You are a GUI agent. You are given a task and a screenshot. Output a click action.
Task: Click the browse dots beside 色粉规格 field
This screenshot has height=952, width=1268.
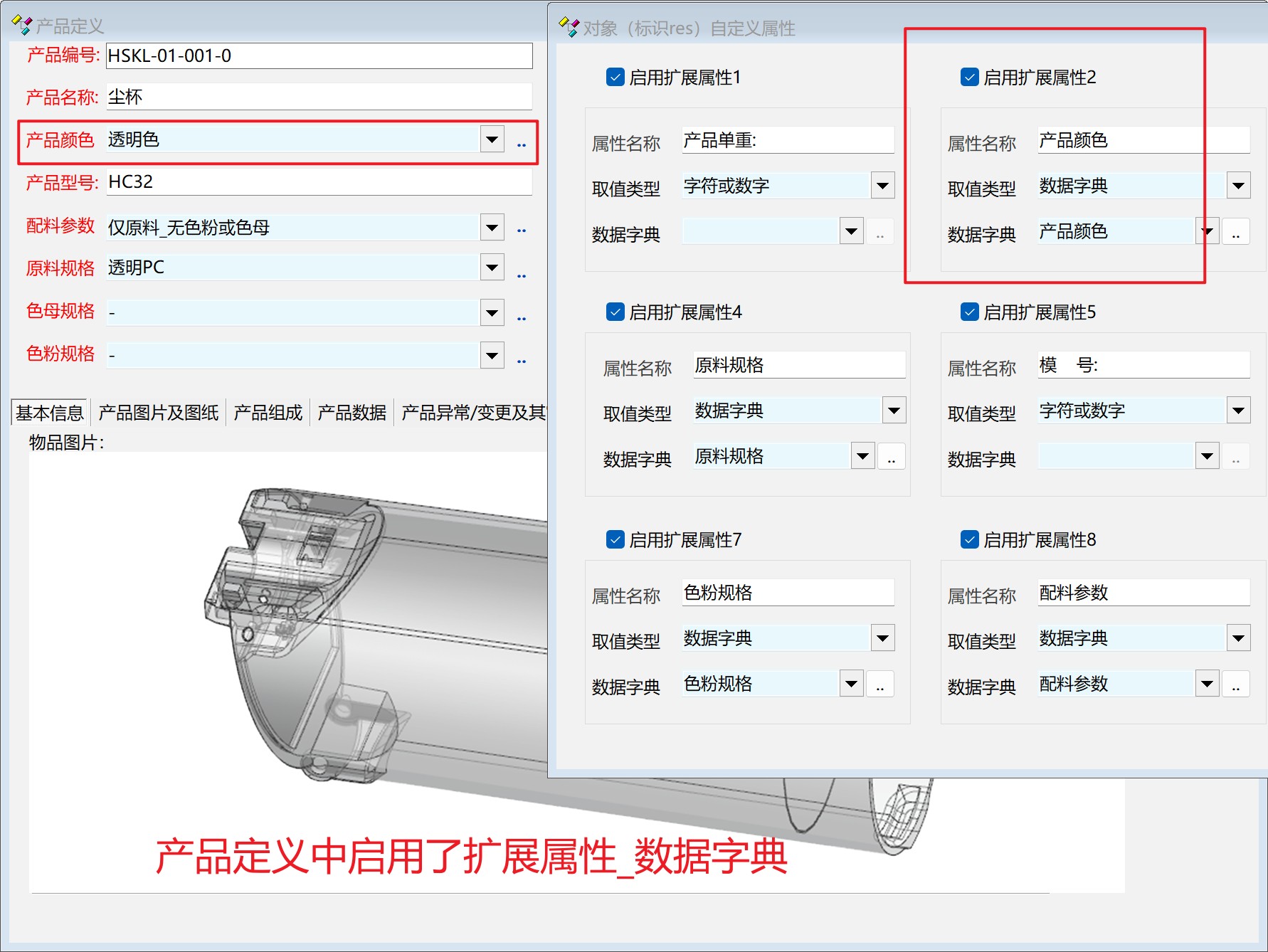(x=522, y=361)
